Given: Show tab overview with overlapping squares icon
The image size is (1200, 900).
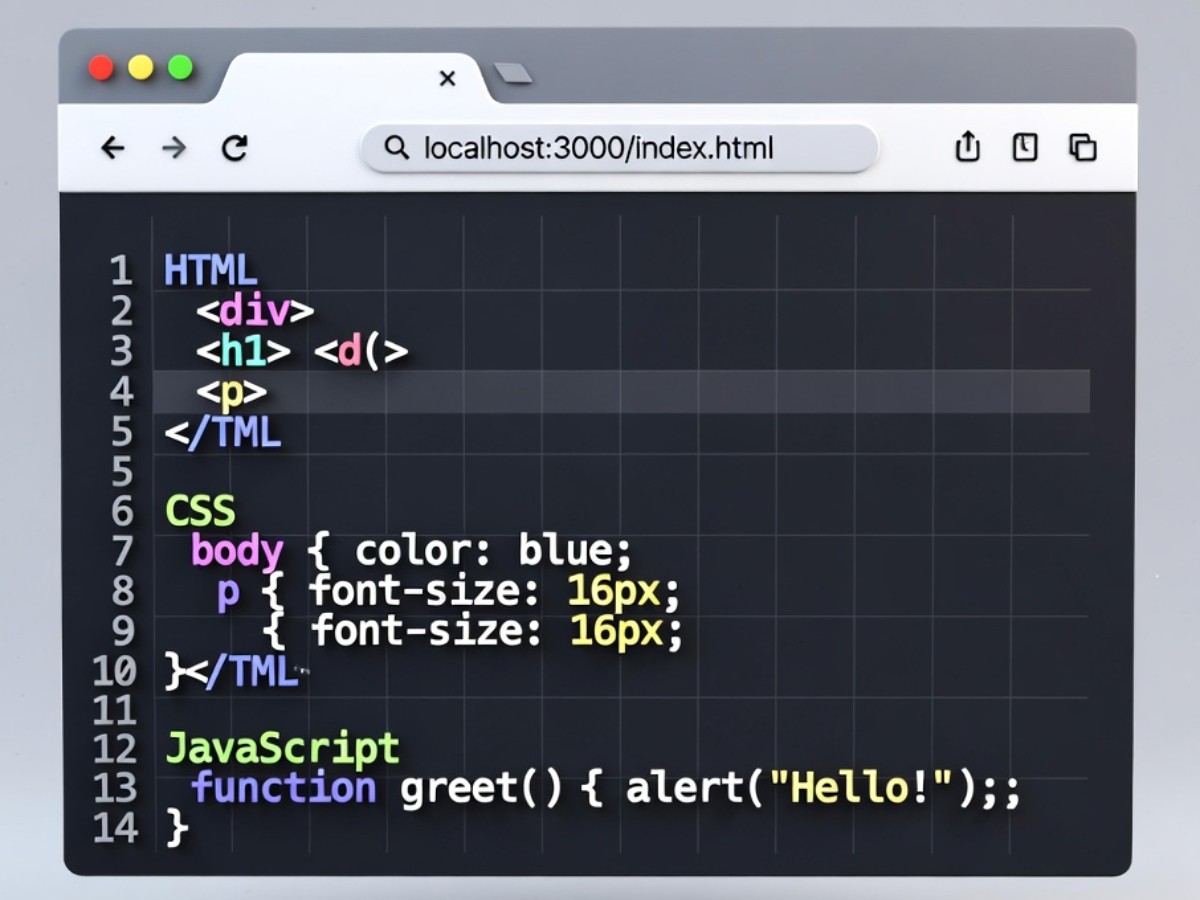Looking at the screenshot, I should [1083, 148].
